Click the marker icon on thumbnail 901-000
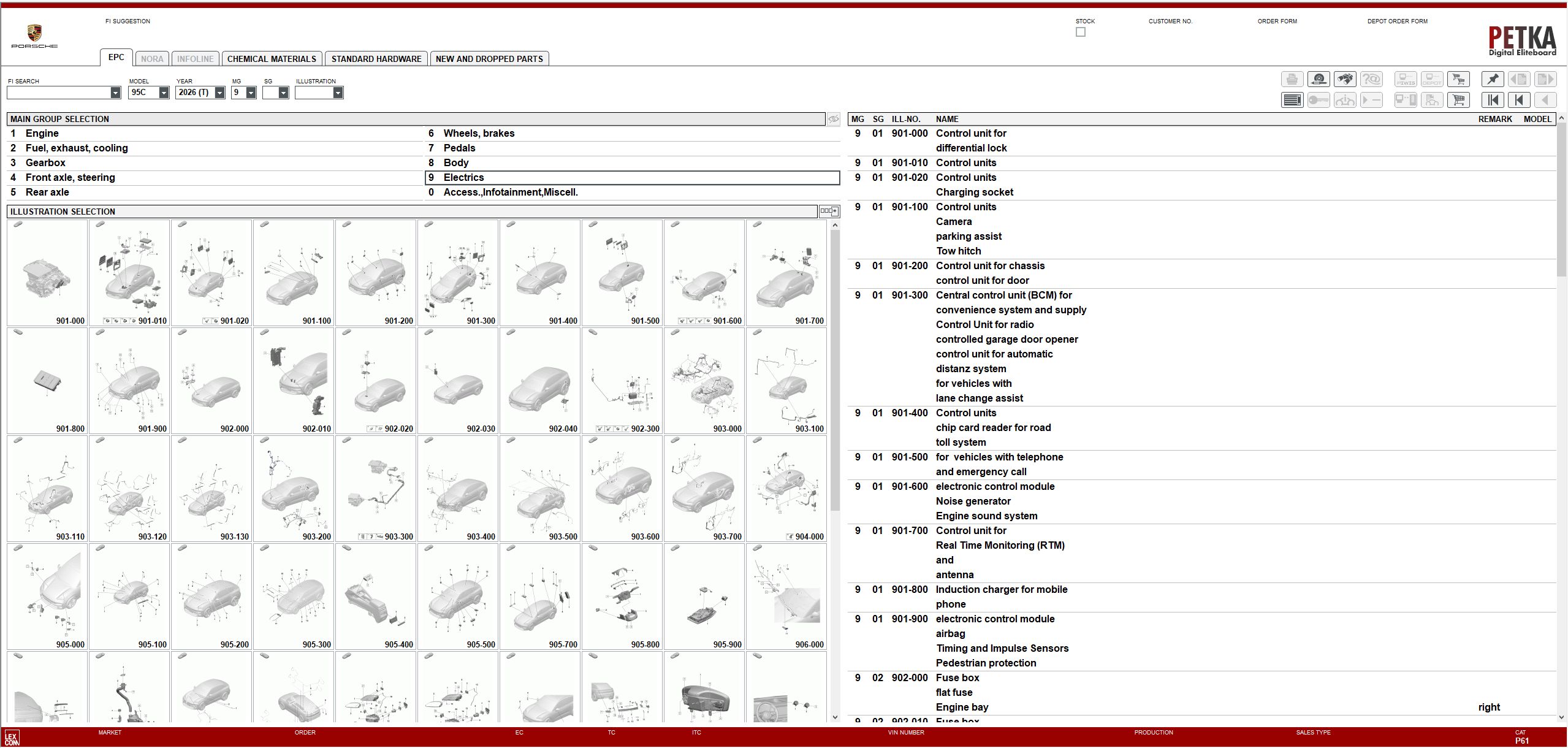 tap(18, 224)
